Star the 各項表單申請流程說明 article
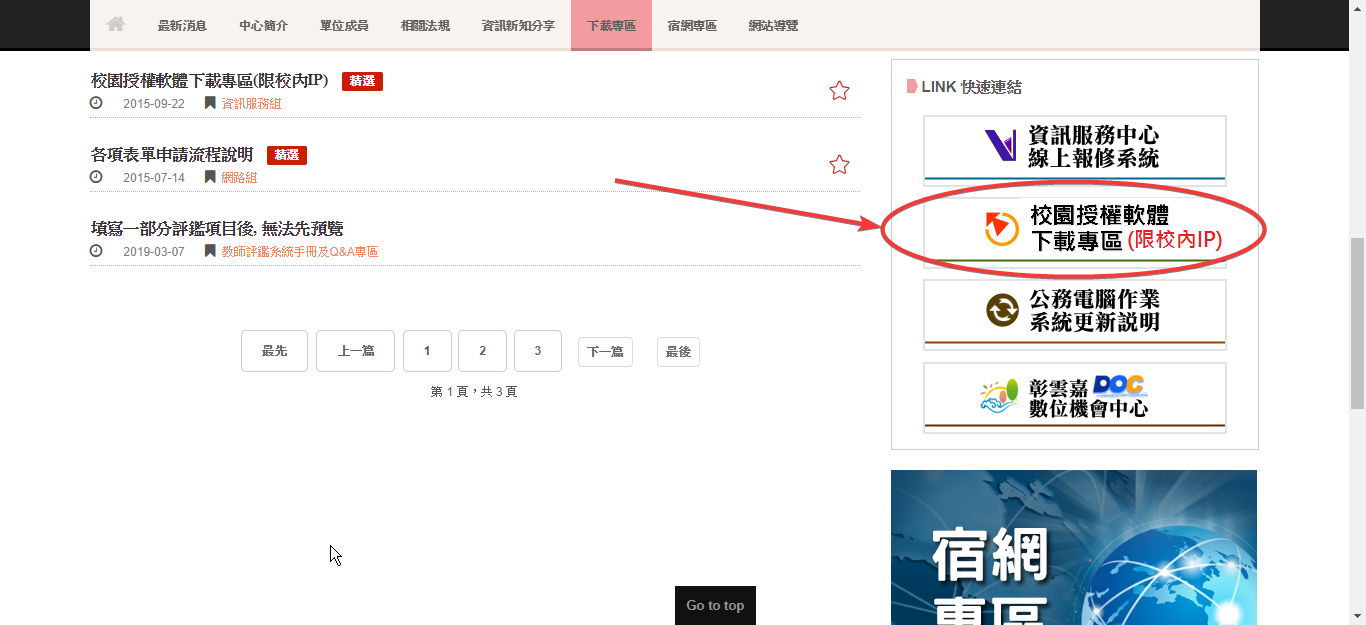The height and width of the screenshot is (625, 1366). (839, 165)
